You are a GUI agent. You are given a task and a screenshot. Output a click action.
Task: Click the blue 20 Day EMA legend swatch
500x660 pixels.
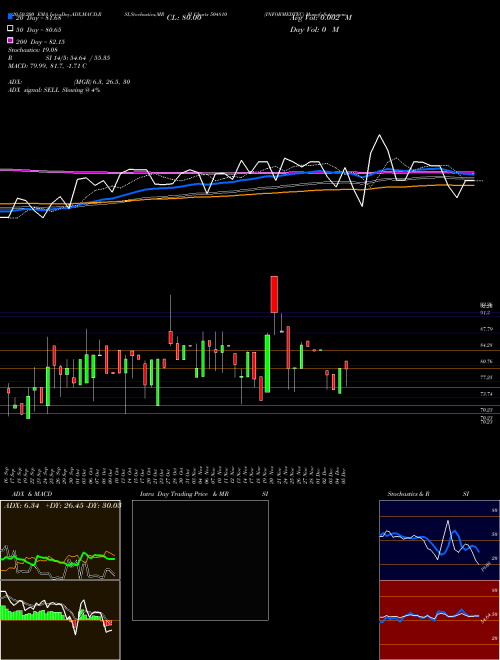click(x=10, y=17)
